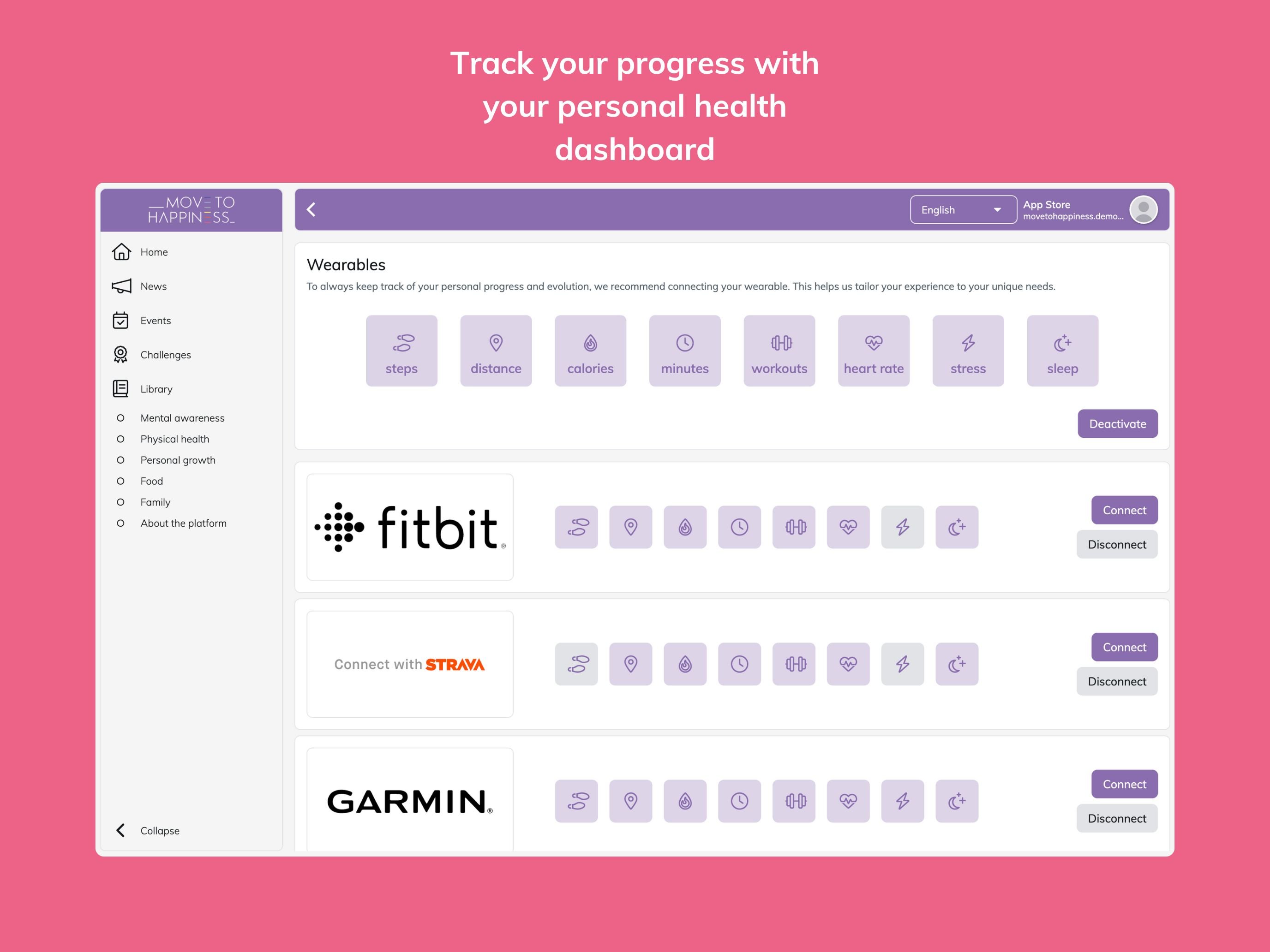Click the Move to Happiness logo
This screenshot has height=952, width=1270.
pos(191,210)
